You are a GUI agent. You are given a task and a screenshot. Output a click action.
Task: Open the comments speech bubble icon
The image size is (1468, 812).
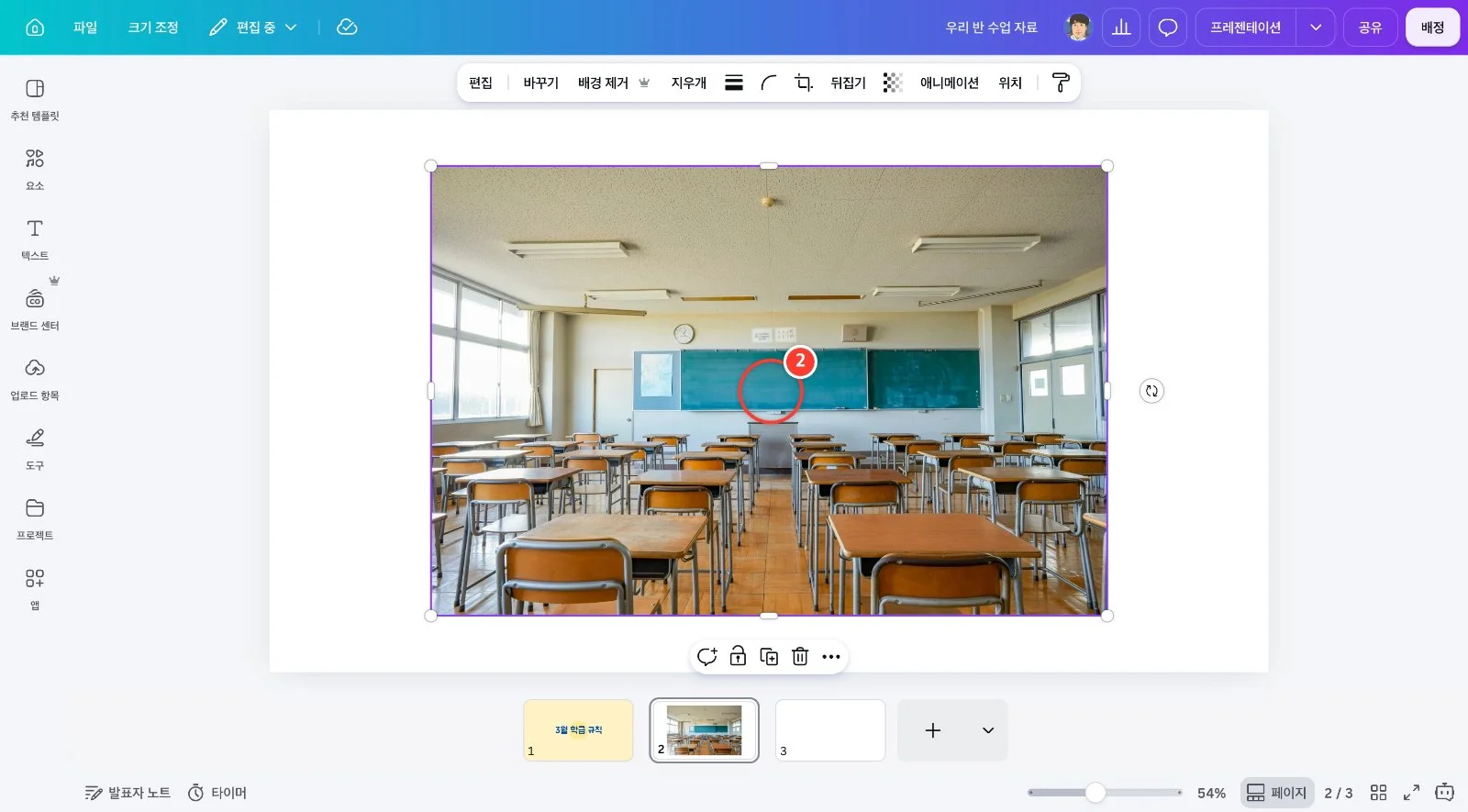click(x=1168, y=28)
